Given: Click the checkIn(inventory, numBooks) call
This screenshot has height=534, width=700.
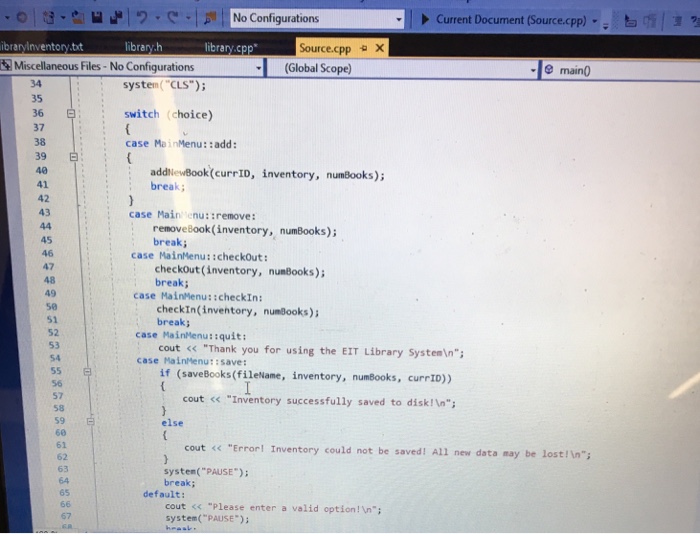Looking at the screenshot, I should (238, 310).
